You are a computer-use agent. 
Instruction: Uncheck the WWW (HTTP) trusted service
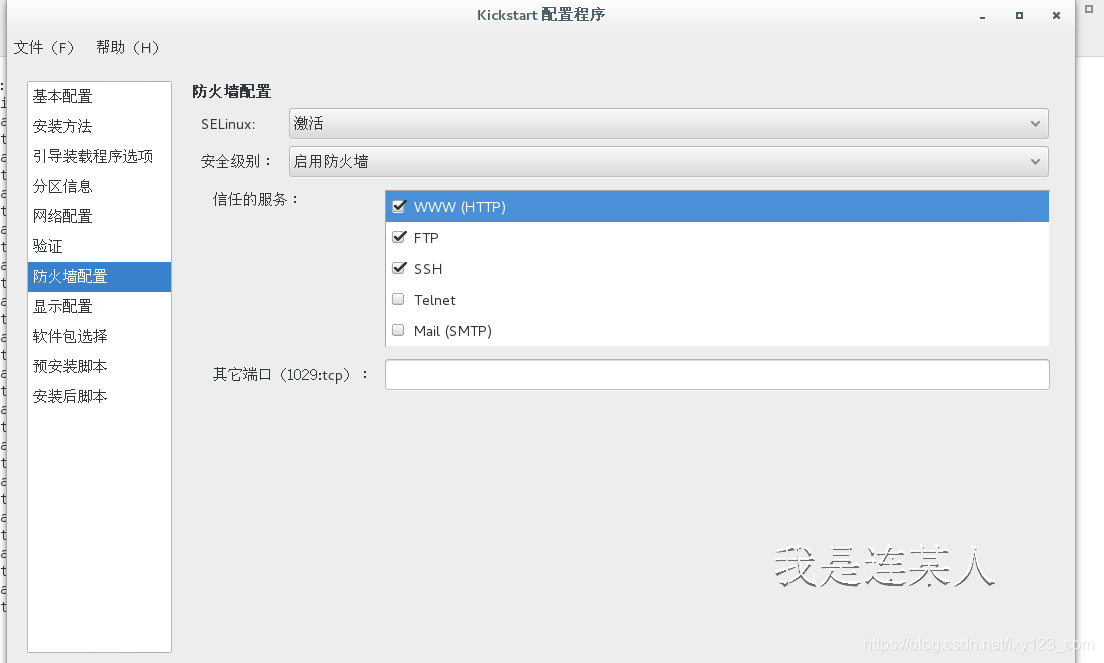tap(399, 206)
